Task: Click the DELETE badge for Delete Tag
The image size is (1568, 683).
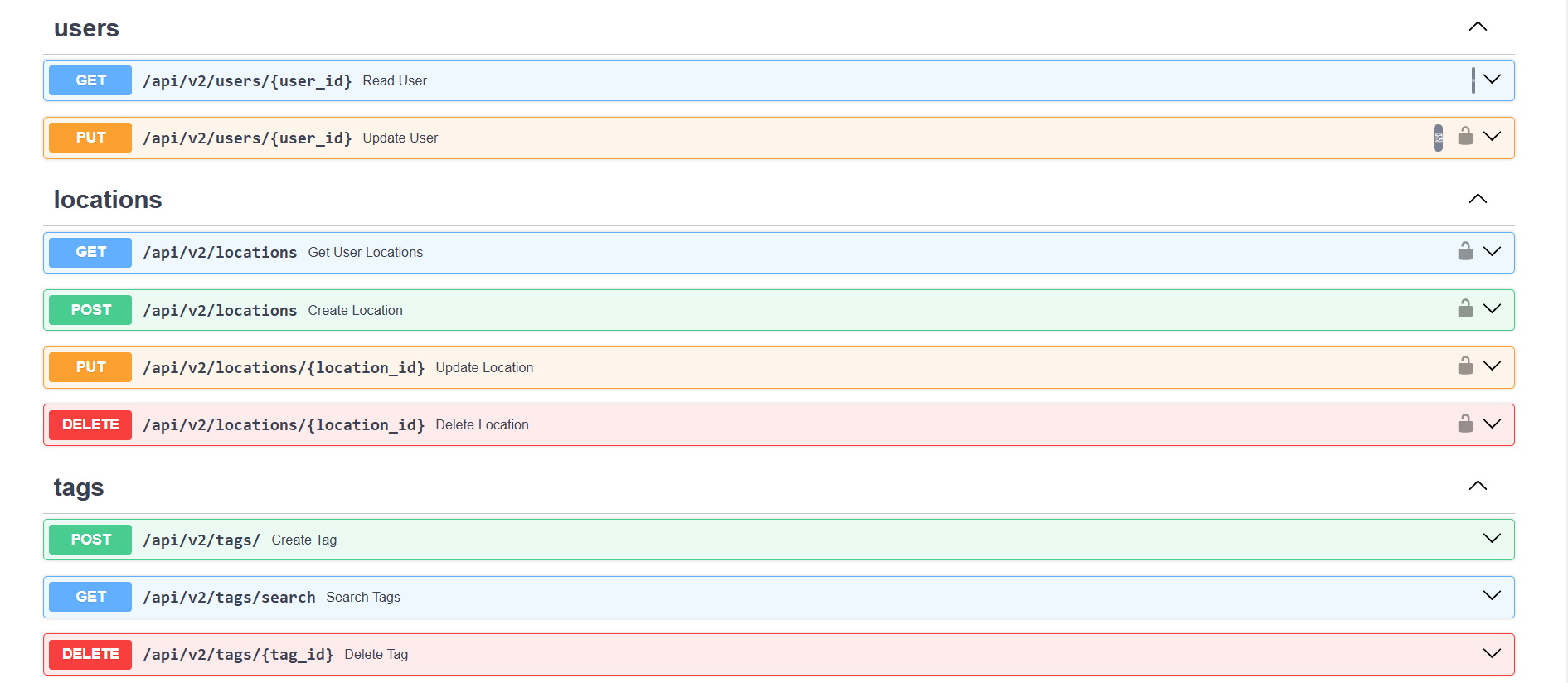Action: coord(90,654)
